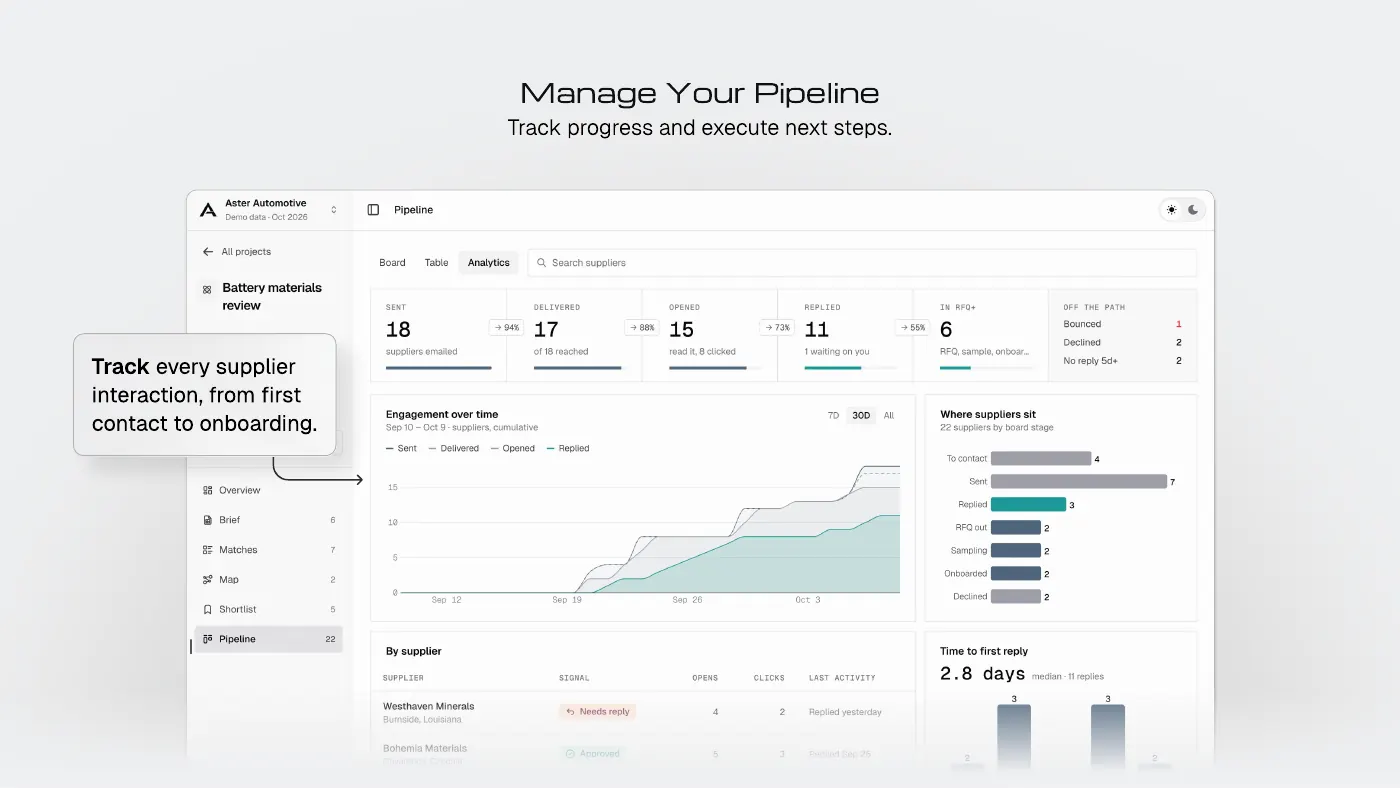
Task: Click the Sent progress bar under 18
Action: click(x=438, y=368)
